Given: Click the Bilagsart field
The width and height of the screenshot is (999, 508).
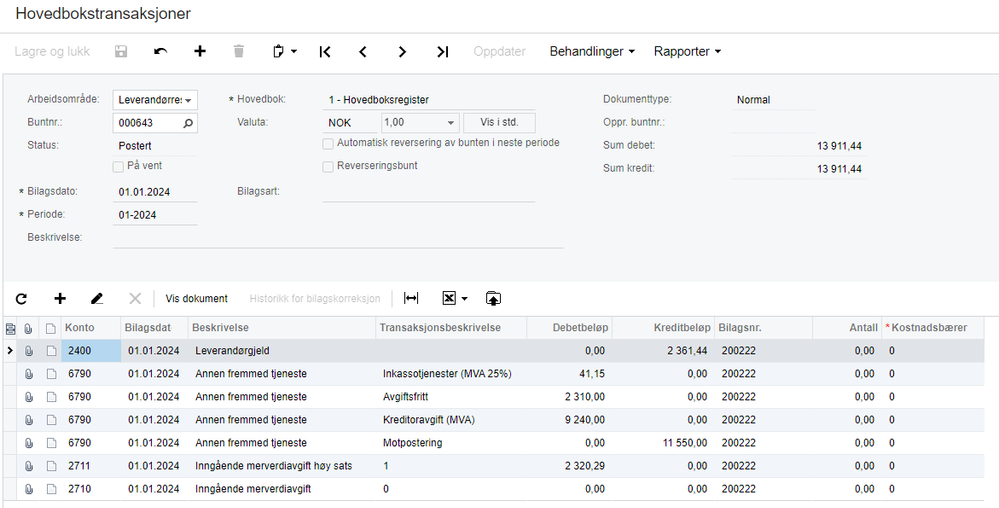Looking at the screenshot, I should point(428,192).
